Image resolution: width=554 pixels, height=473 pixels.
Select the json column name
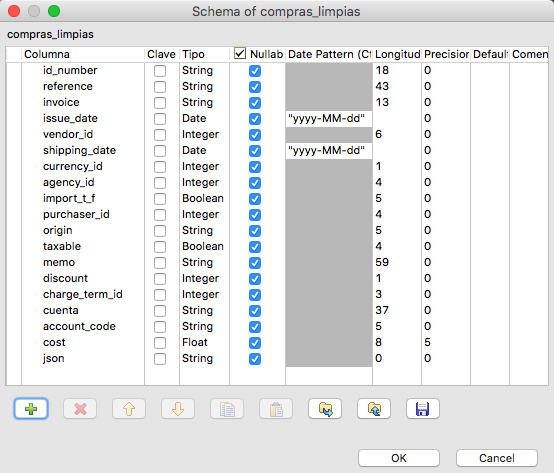tap(53, 359)
